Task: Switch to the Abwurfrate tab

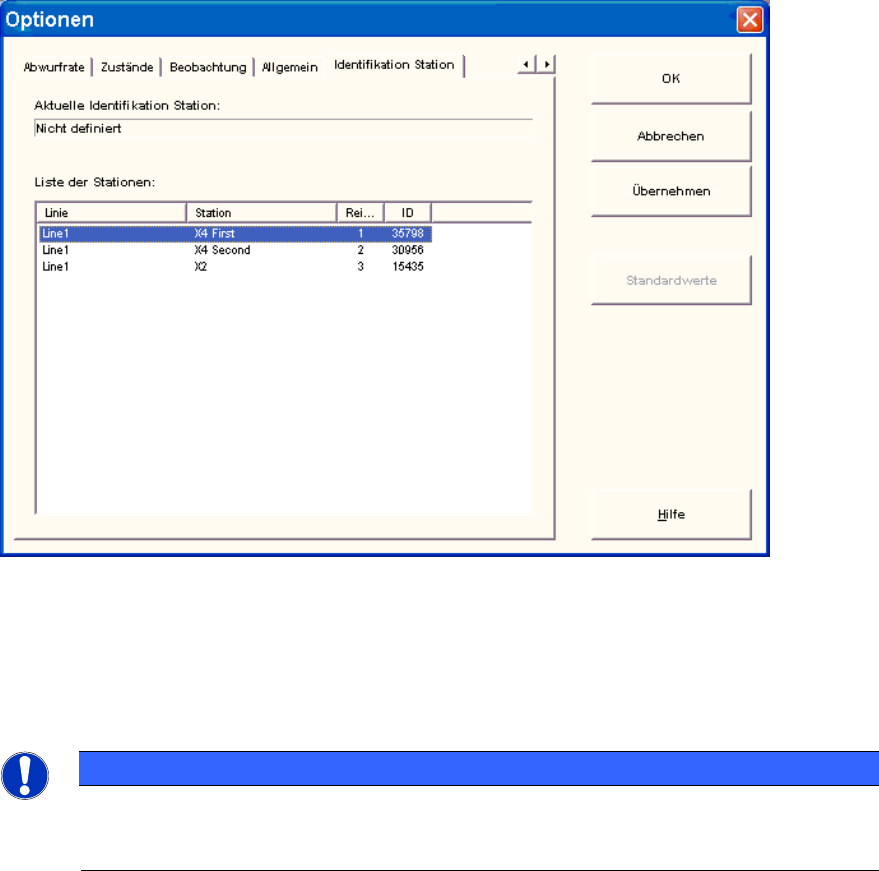Action: [54, 67]
